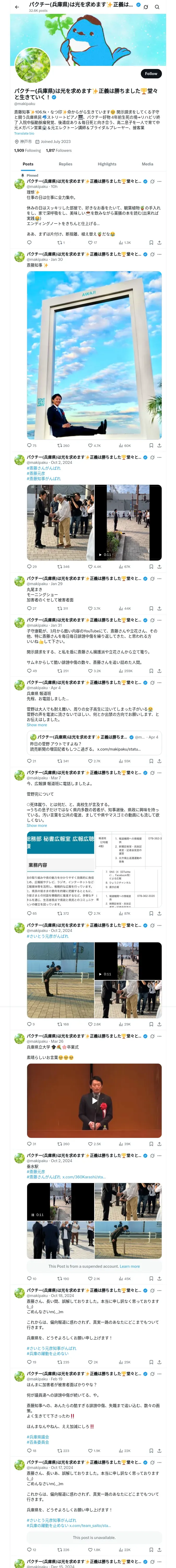Click the 'Translate bio' link
The width and height of the screenshot is (176, 1568).
tap(25, 133)
